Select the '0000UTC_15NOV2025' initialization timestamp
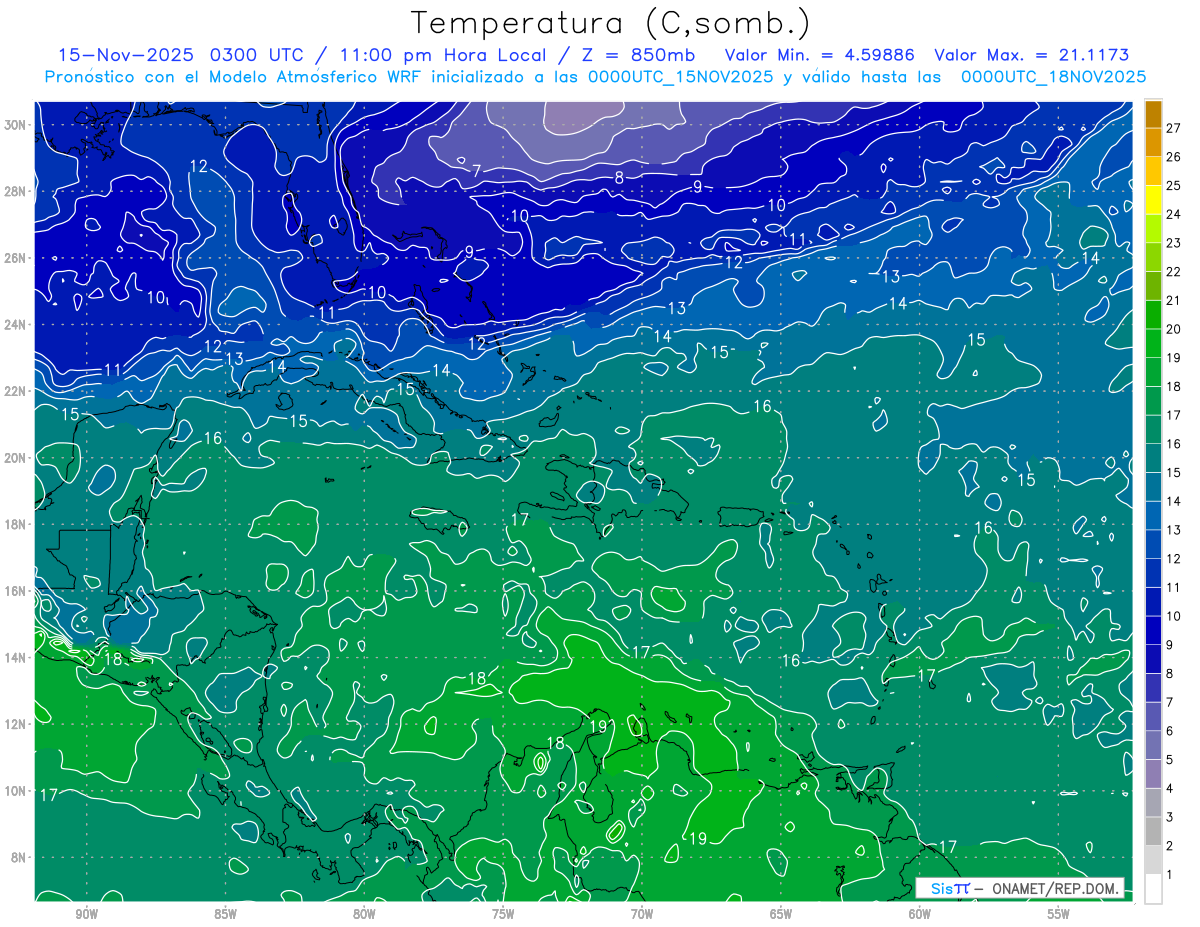Screen dimensions: 1200x927 tap(681, 77)
